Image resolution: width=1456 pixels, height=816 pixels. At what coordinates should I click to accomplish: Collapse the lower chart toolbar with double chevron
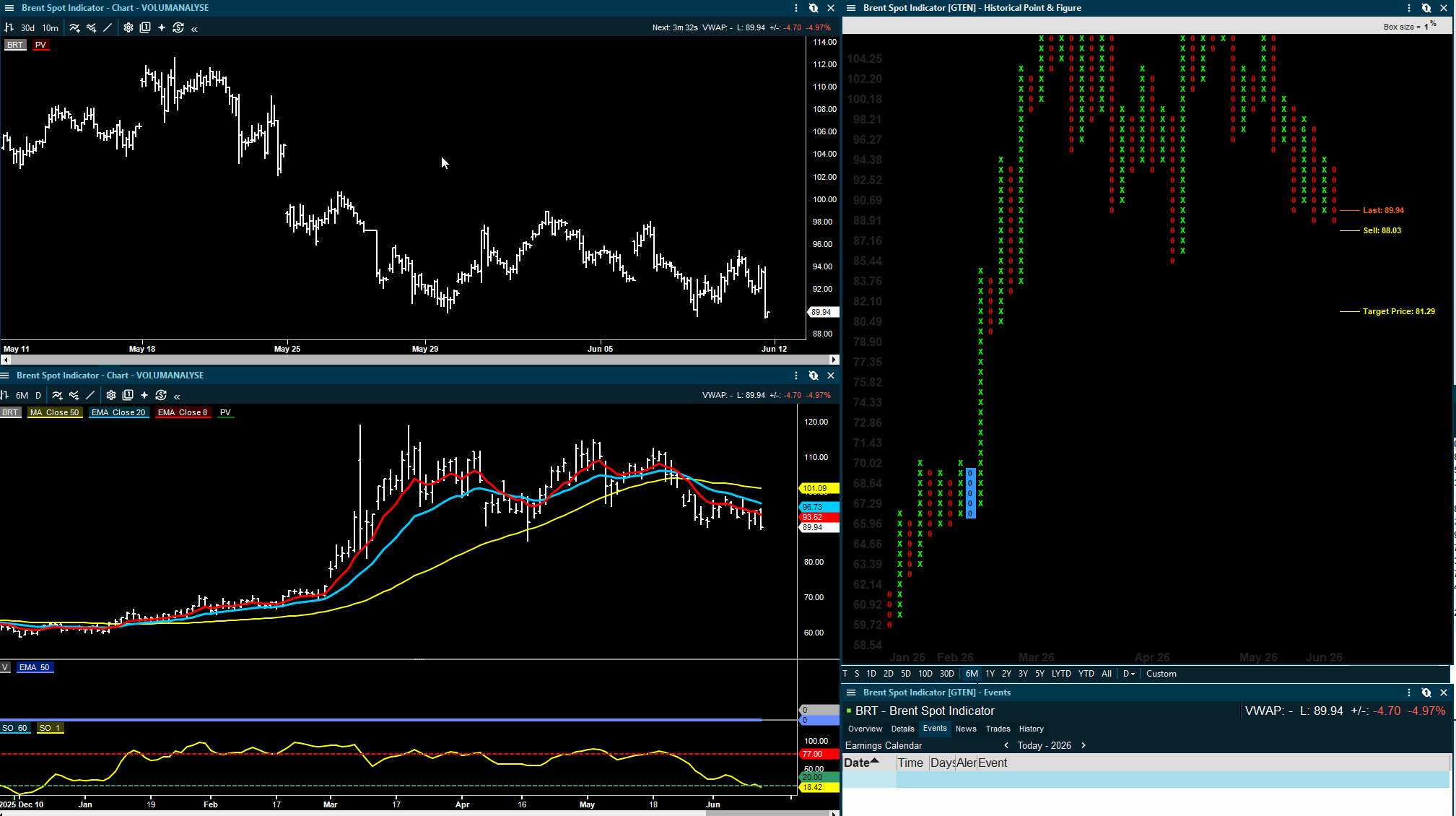(x=177, y=396)
